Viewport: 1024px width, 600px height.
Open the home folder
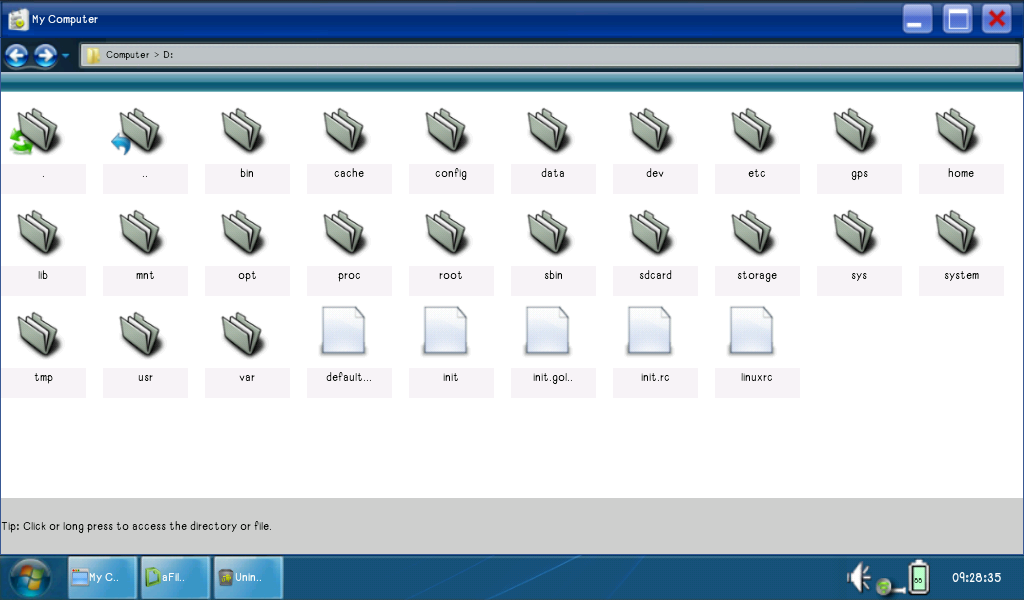[956, 131]
